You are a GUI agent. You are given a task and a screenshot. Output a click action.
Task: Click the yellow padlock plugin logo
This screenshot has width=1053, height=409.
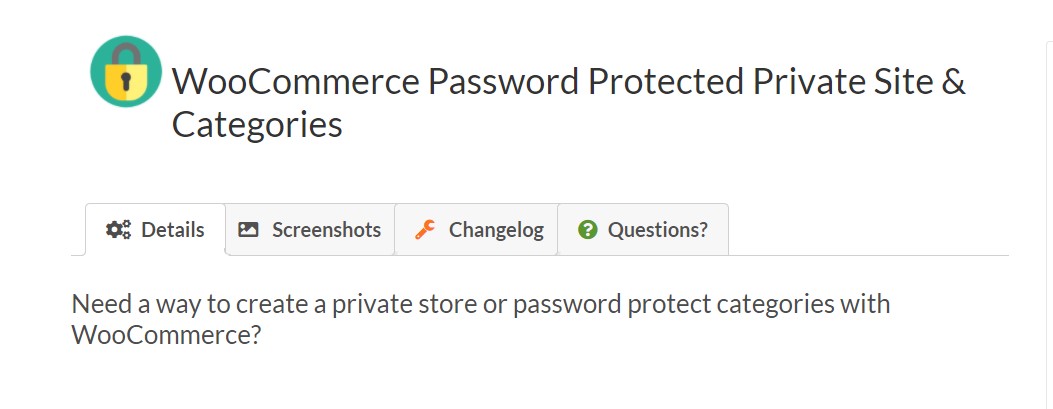[126, 71]
